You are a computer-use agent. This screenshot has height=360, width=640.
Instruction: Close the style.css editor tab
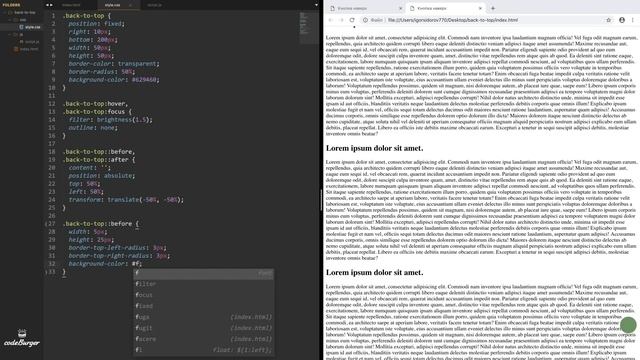pyautogui.click(x=131, y=5)
